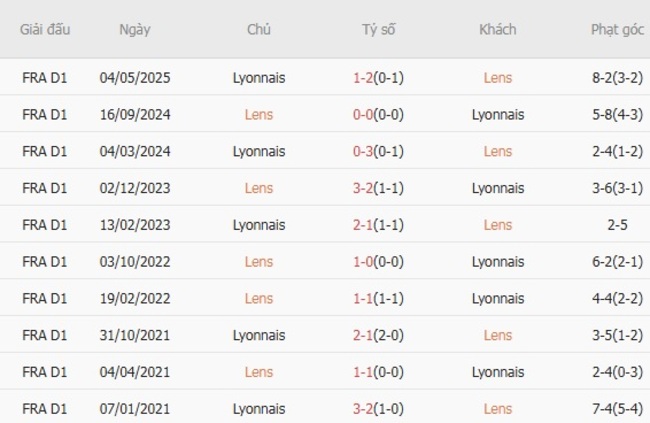This screenshot has height=423, width=650.
Task: Click Lens home team on 16/09/2024
Action: [258, 114]
